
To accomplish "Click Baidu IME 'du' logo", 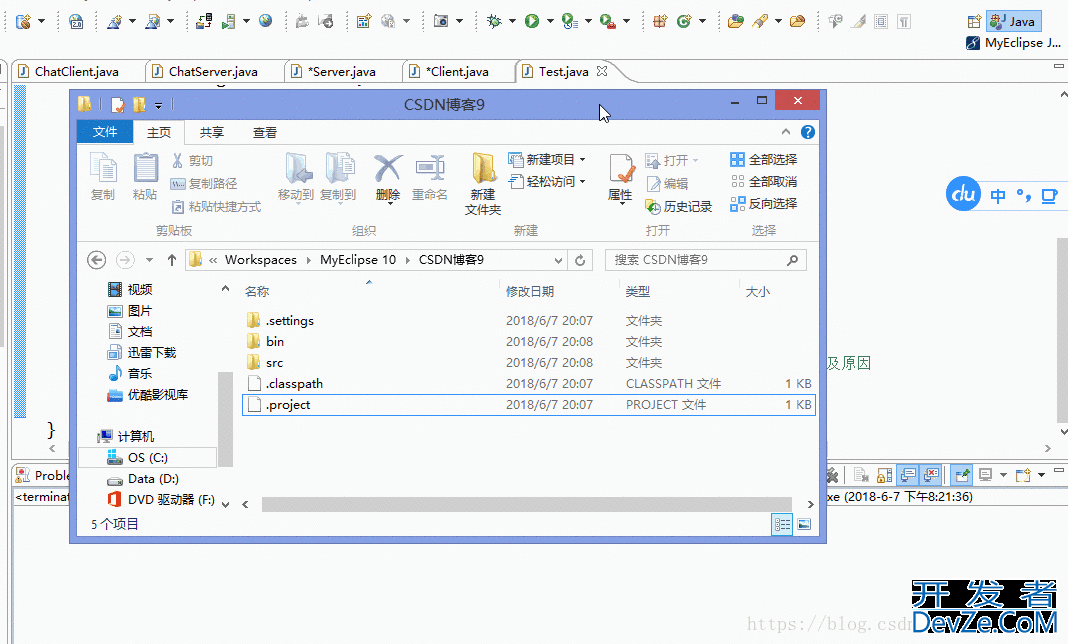I will click(964, 195).
